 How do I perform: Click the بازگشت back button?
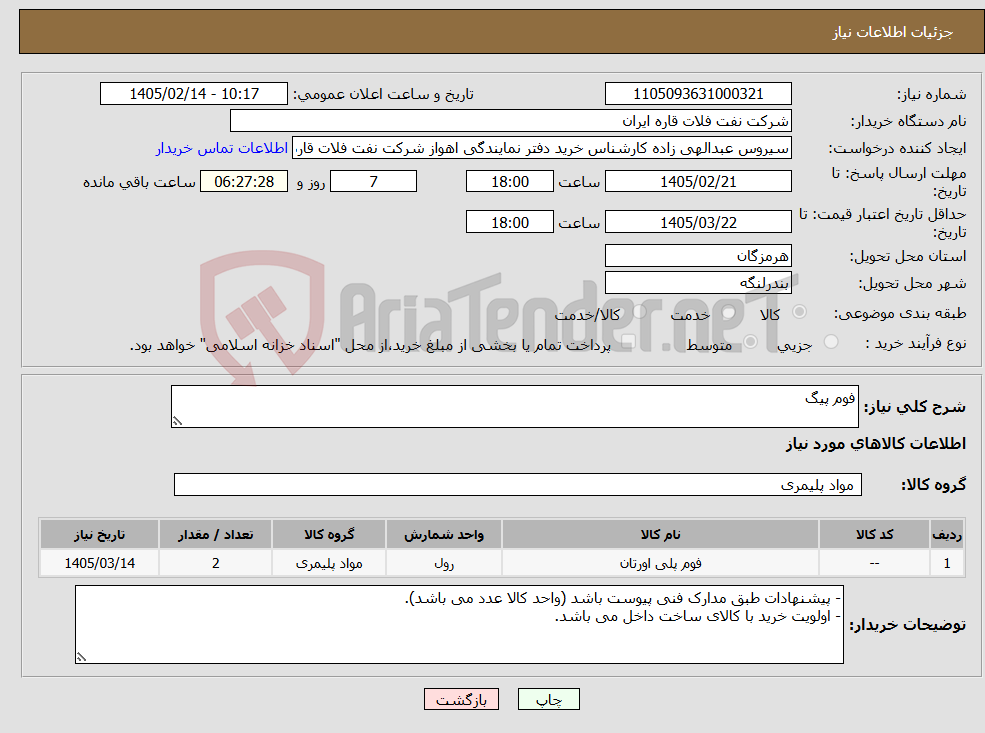point(461,699)
